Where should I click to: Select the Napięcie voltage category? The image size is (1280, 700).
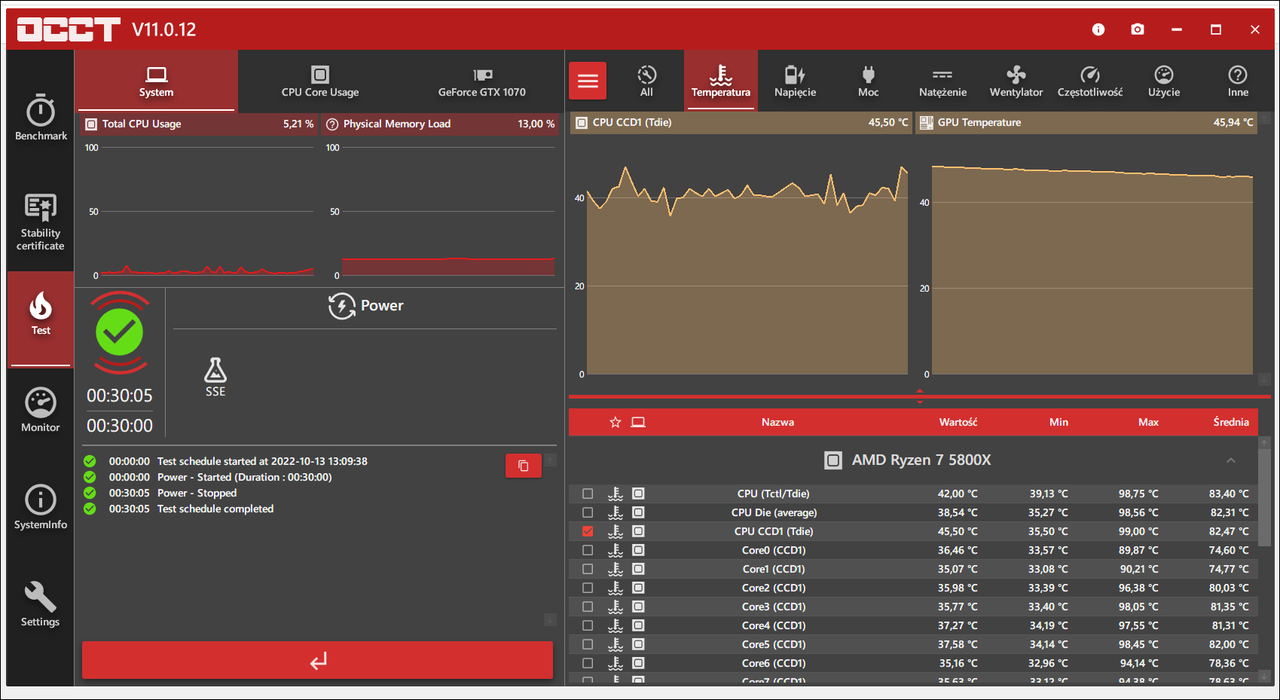pyautogui.click(x=795, y=81)
